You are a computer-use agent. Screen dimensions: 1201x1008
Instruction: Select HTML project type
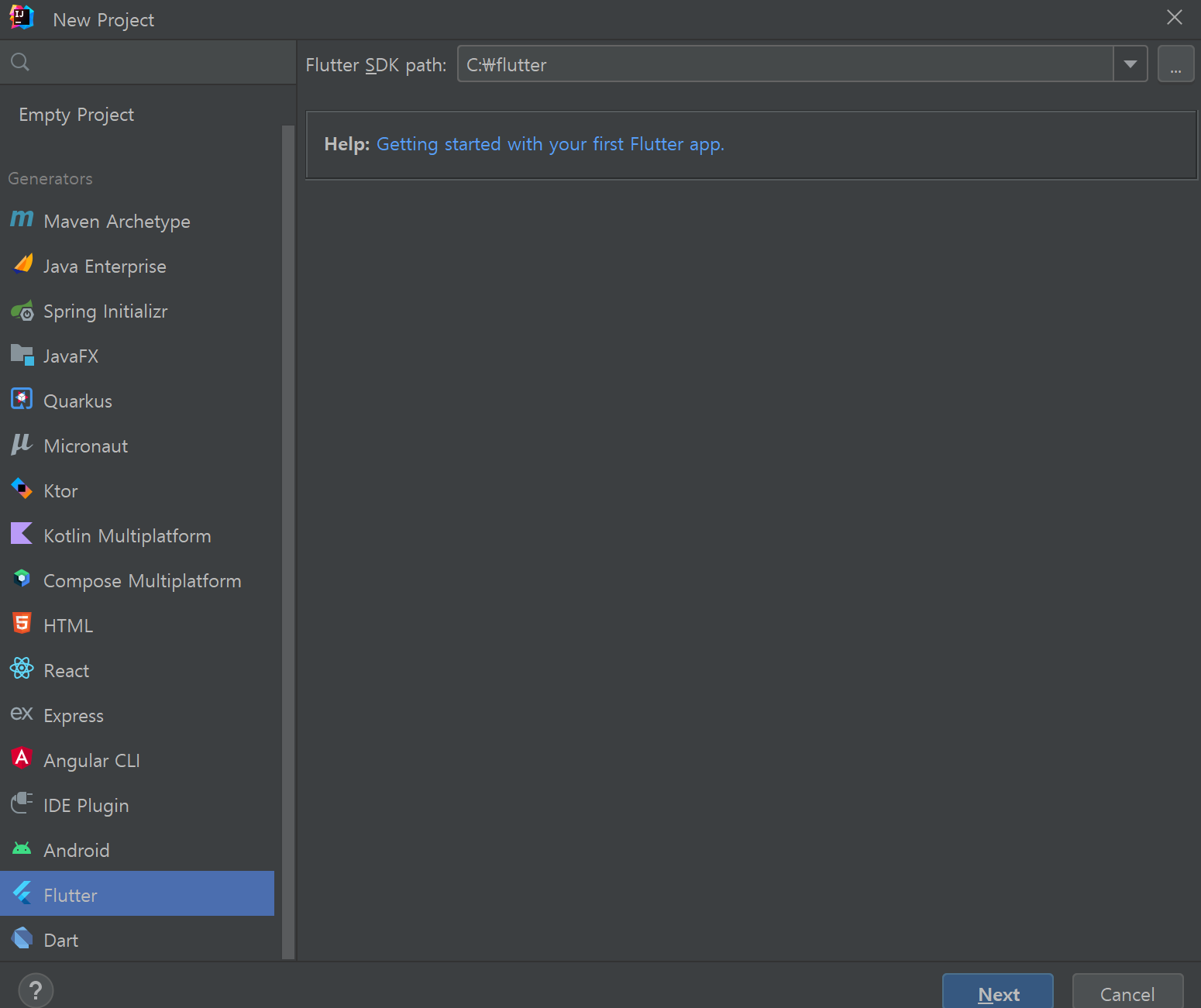pos(137,626)
